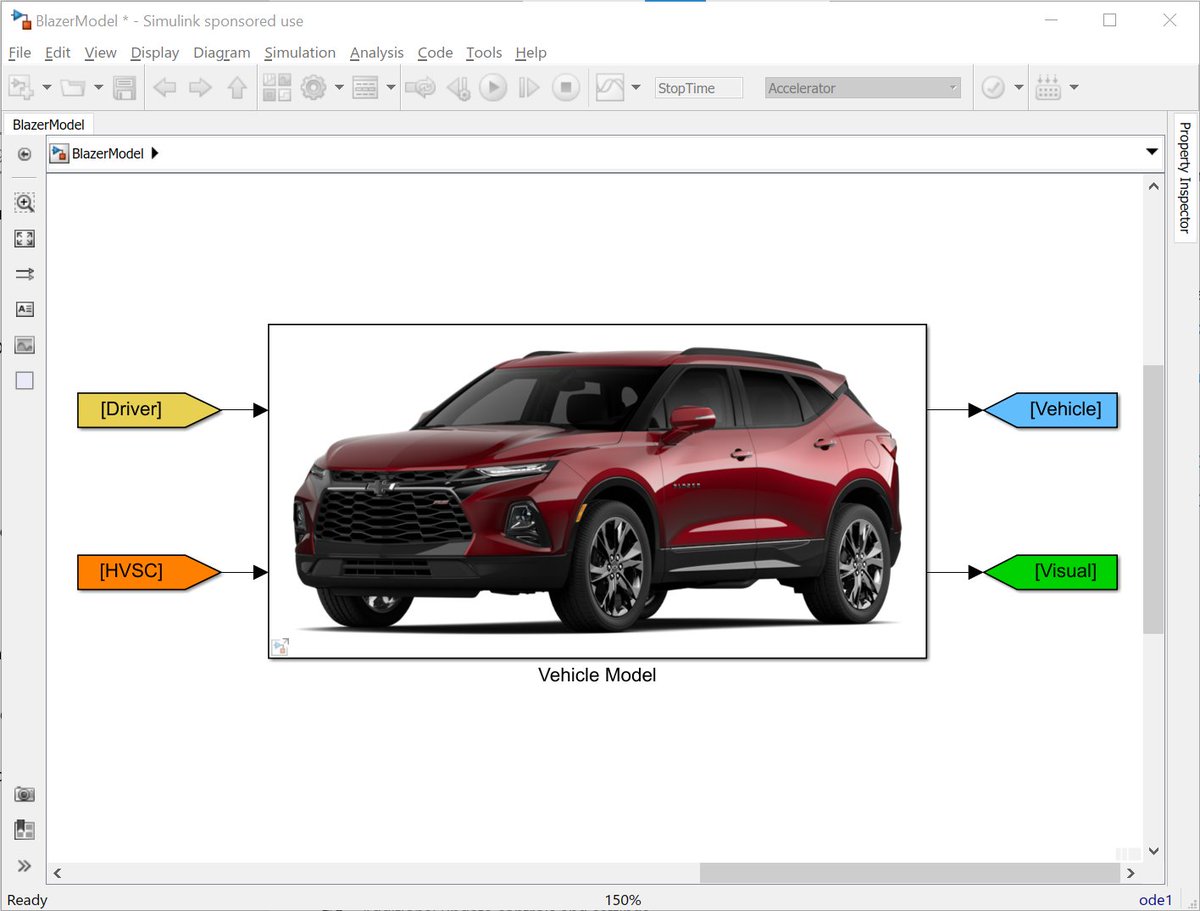1200x911 pixels.
Task: Expand the Open folder dropdown arrow
Action: tap(98, 88)
